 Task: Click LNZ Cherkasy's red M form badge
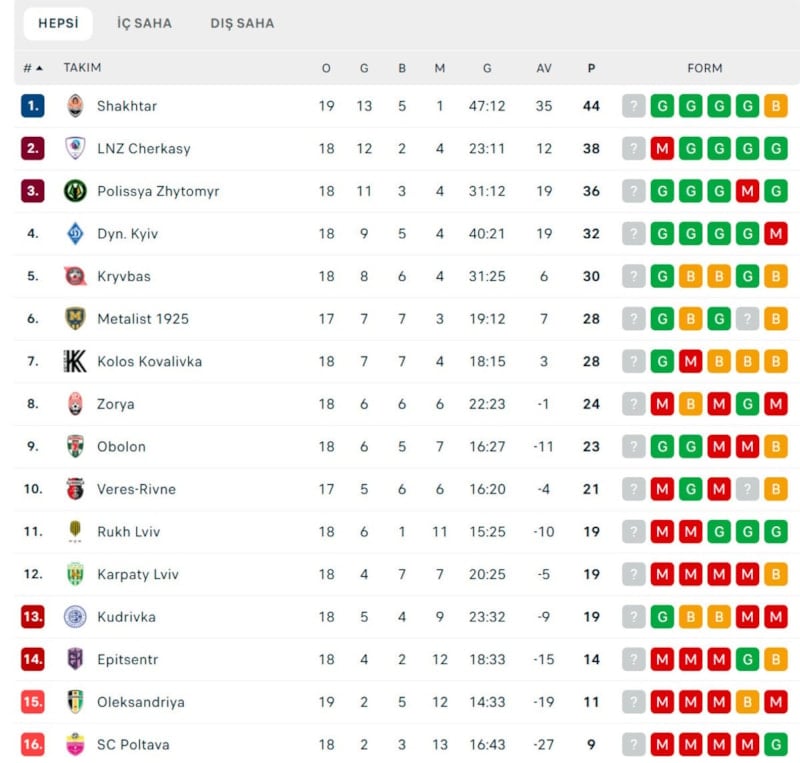click(x=662, y=148)
